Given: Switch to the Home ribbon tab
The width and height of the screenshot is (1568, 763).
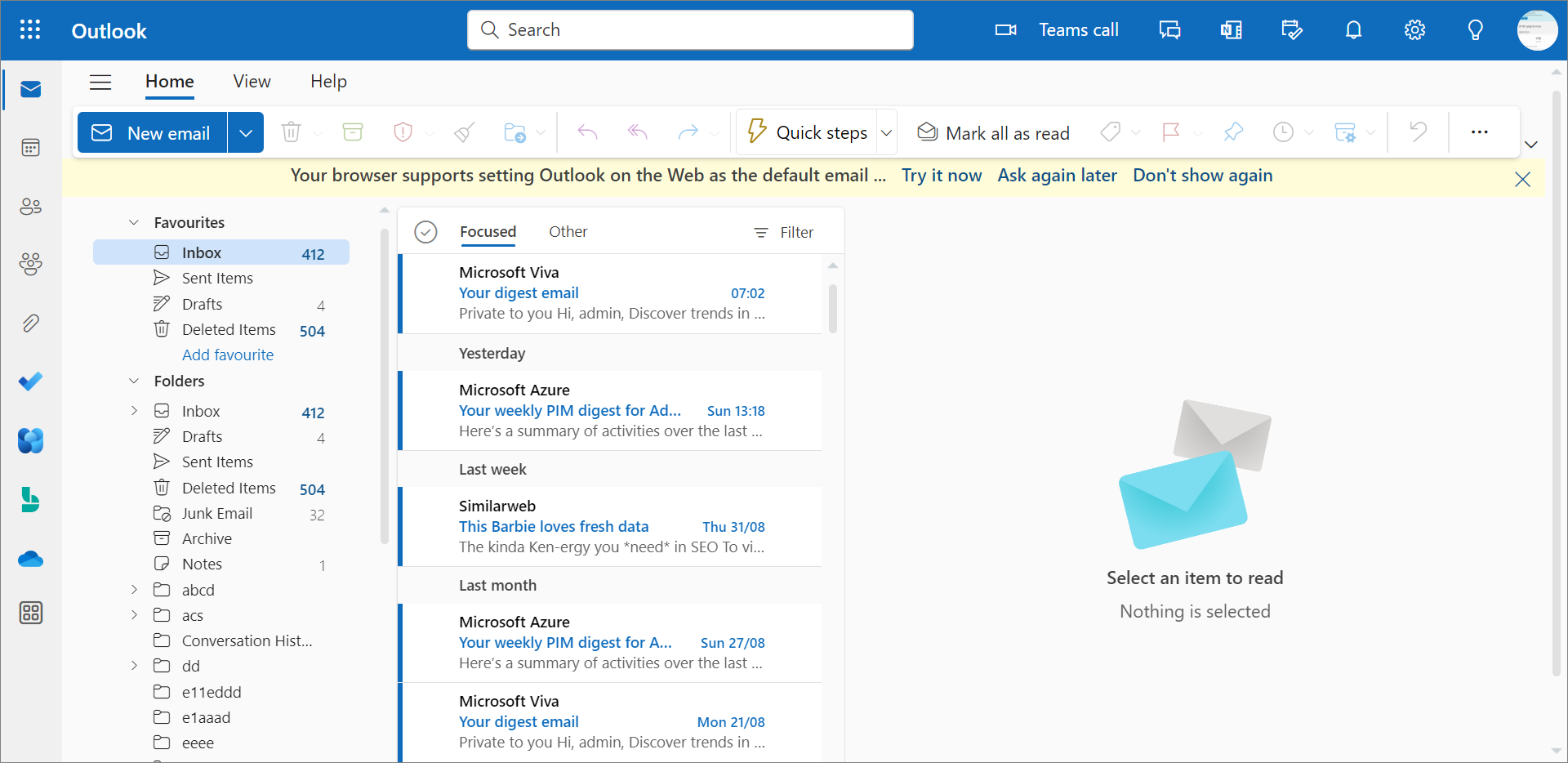Looking at the screenshot, I should coord(170,82).
